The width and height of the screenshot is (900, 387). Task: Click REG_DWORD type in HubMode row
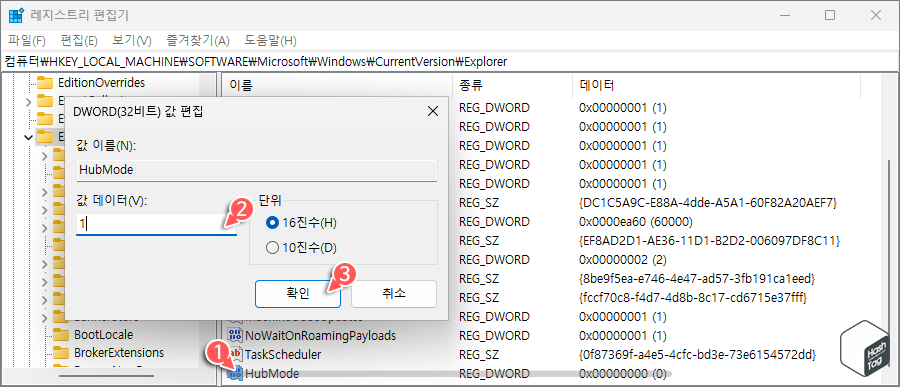(x=494, y=374)
